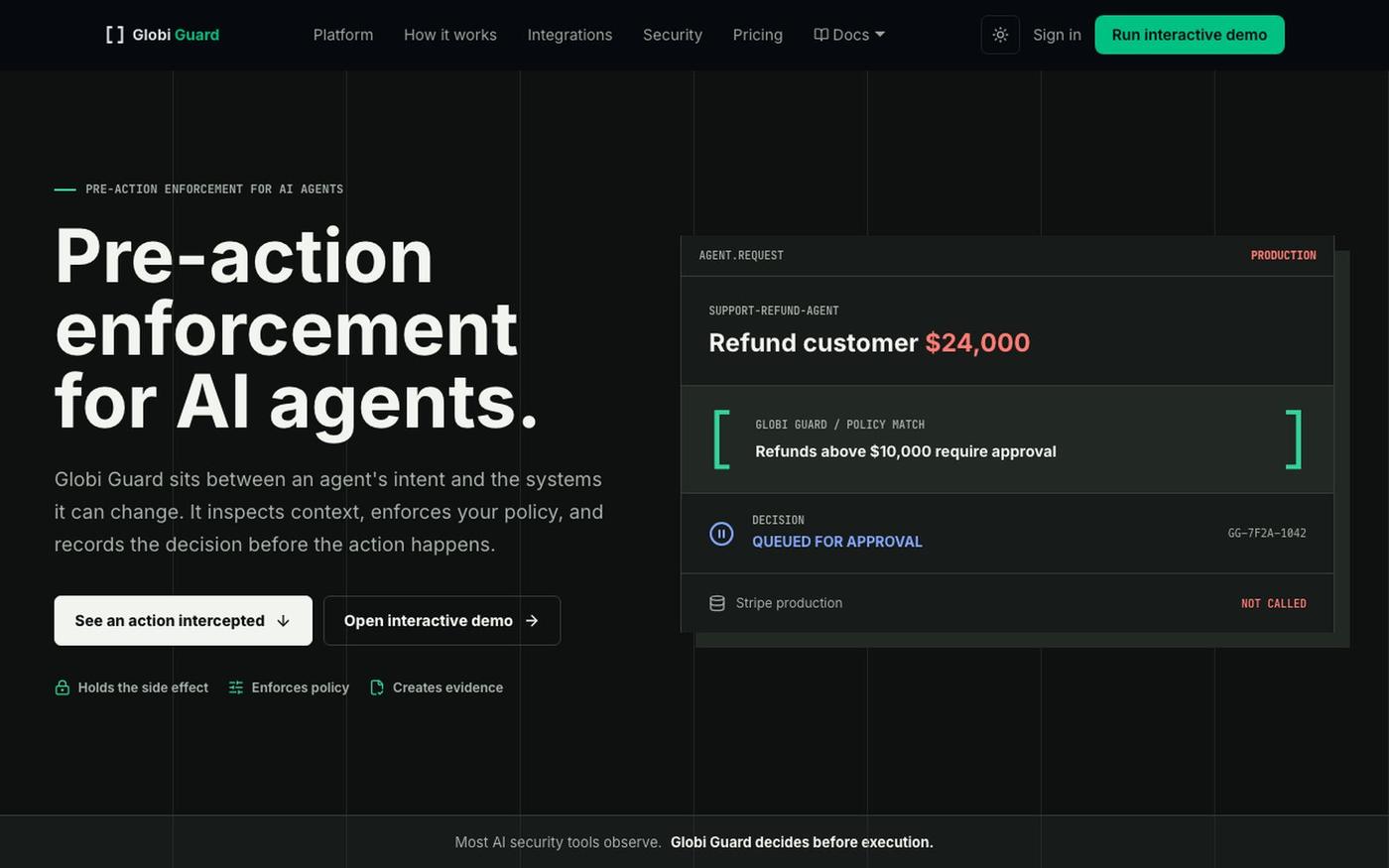
Task: Click the Stripe production label
Action: (789, 603)
